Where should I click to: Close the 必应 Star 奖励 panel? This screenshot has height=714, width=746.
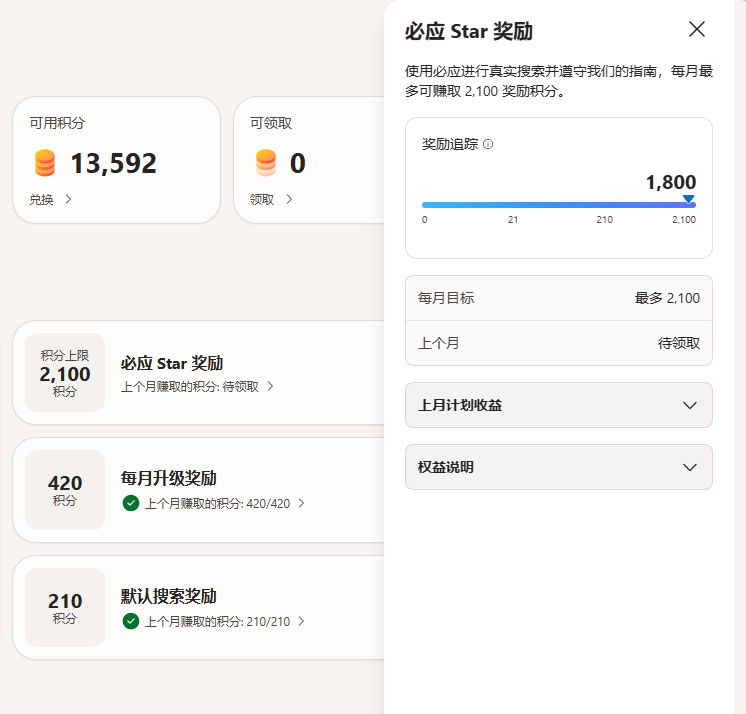coord(697,29)
